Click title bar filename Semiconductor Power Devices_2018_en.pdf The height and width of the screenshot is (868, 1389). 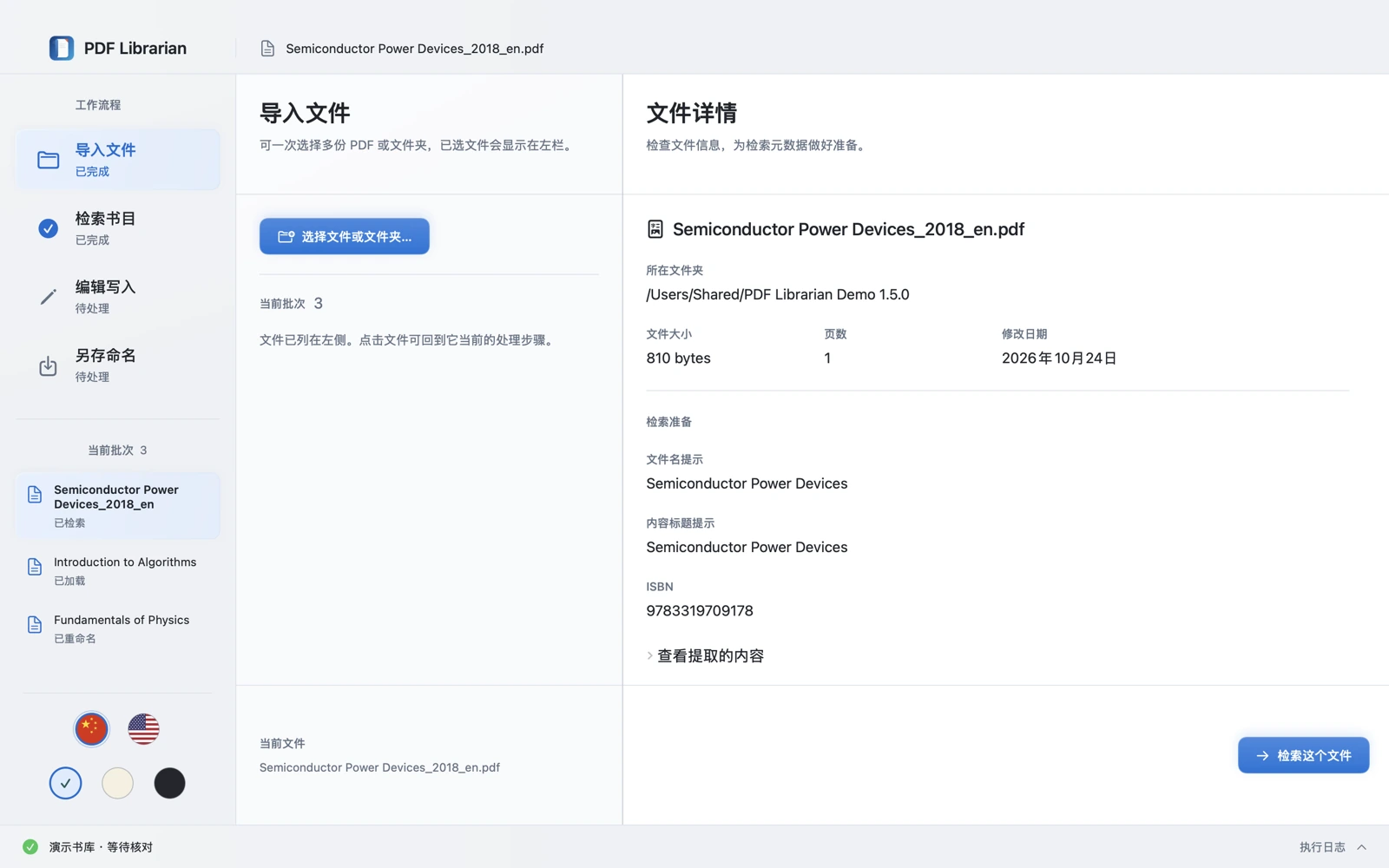(x=415, y=49)
